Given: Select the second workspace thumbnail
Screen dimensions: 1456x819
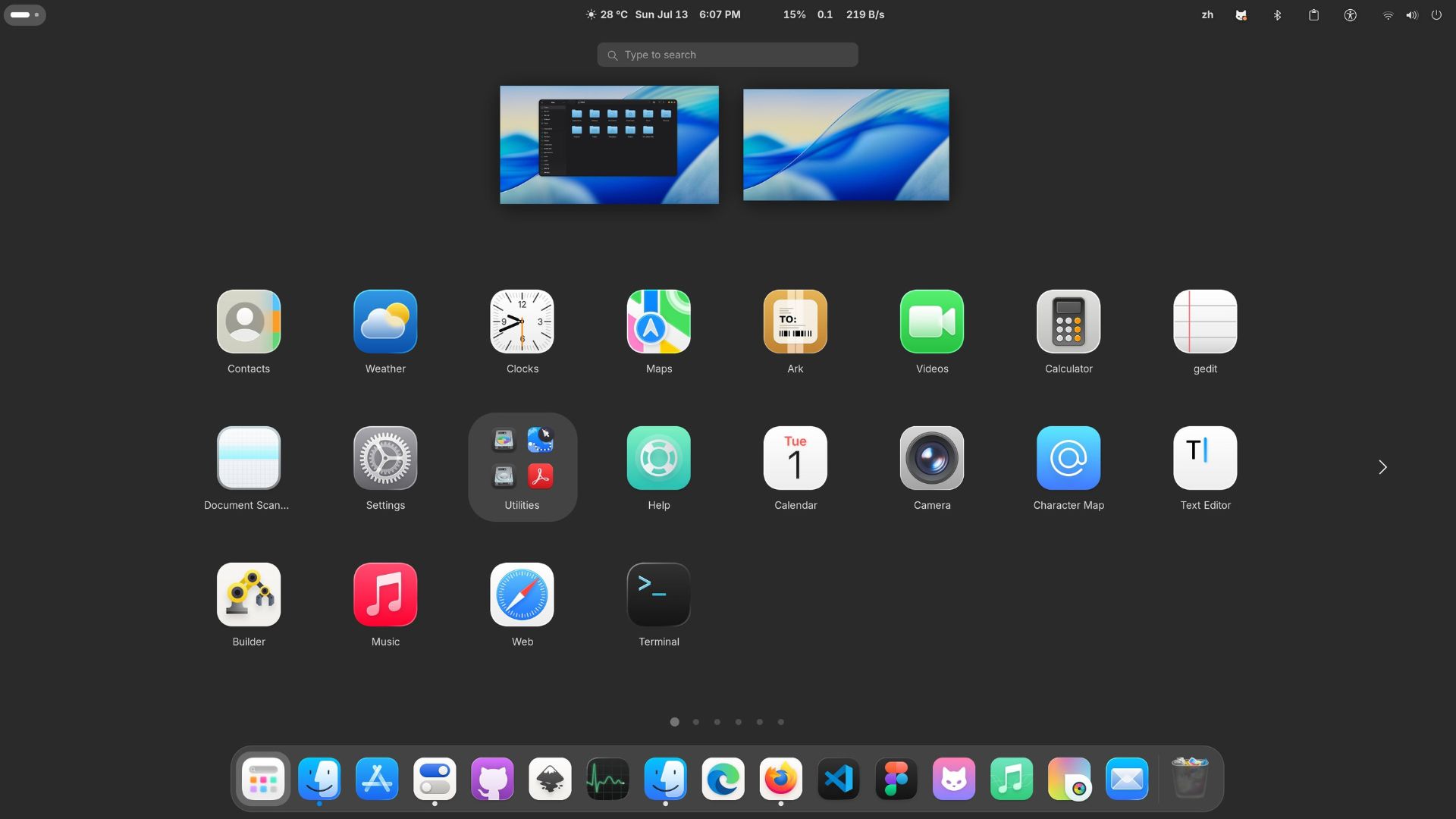Looking at the screenshot, I should (x=846, y=145).
